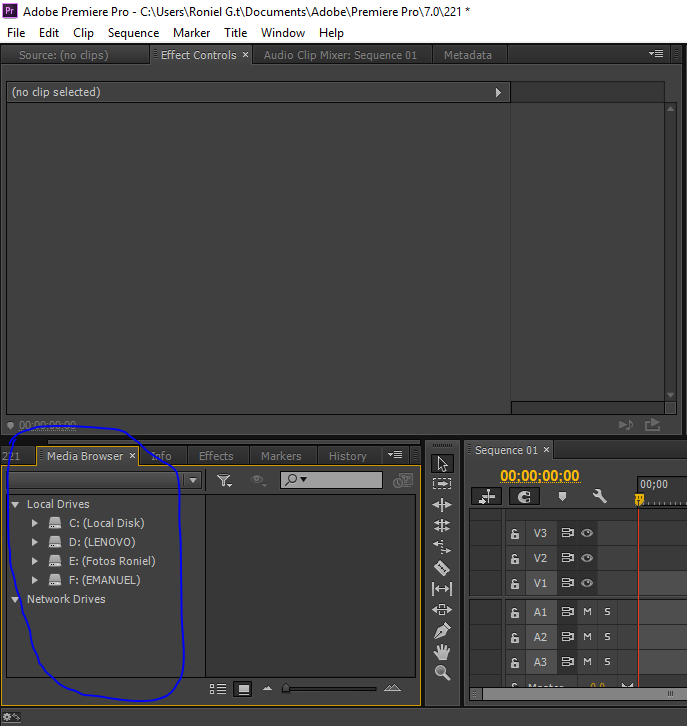Select the Ripple Edit tool
The image size is (687, 726).
click(x=442, y=505)
